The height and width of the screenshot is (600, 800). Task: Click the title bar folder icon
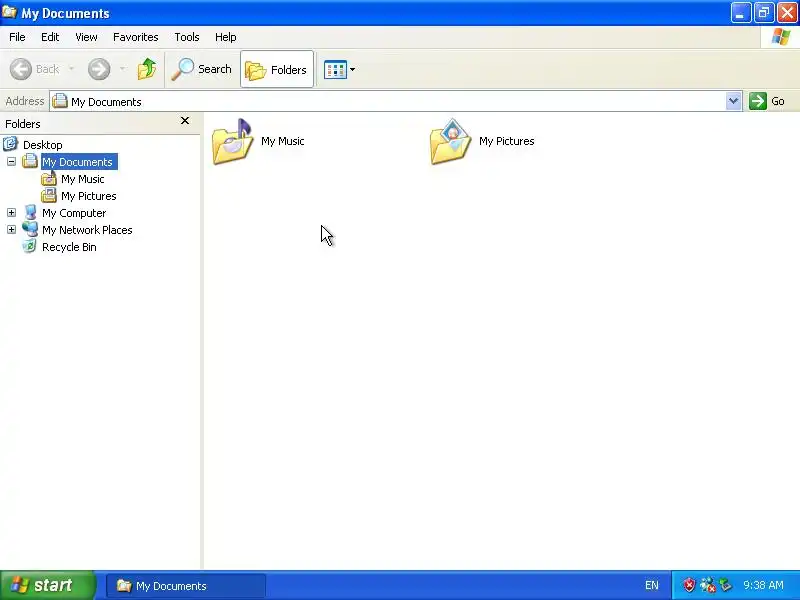[x=10, y=12]
